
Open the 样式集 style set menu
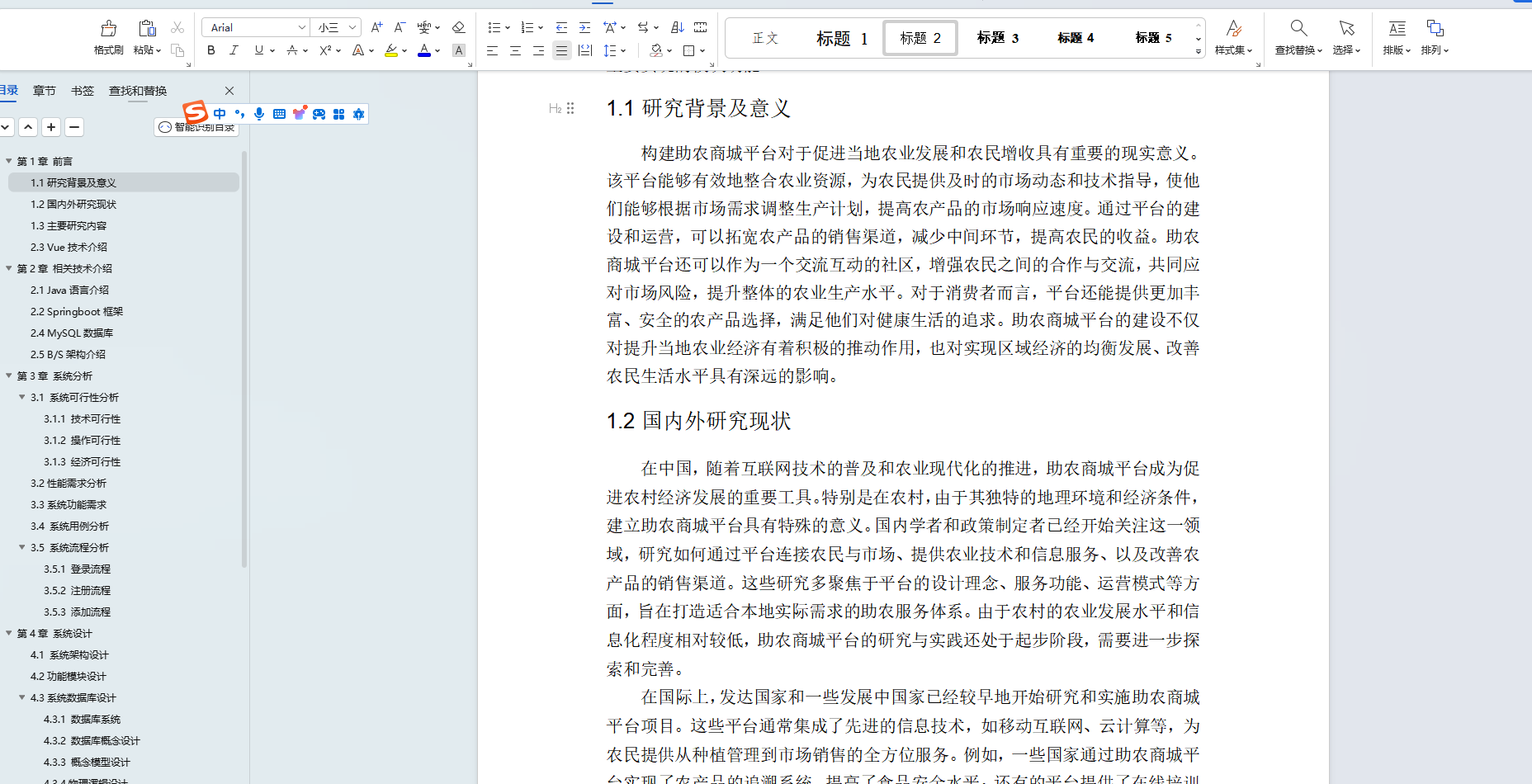[x=1233, y=38]
